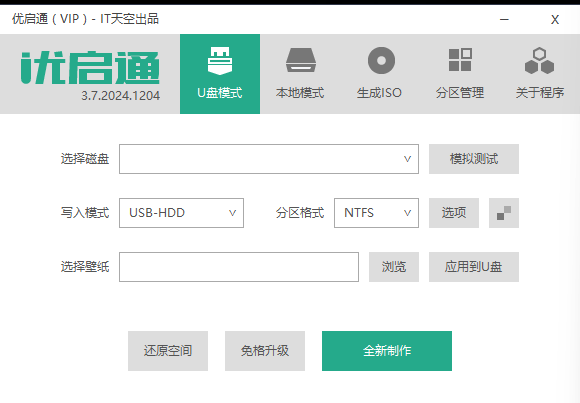Expand the 选择磁盘 disk dropdown
Screen dimensions: 580x403
pyautogui.click(x=269, y=159)
